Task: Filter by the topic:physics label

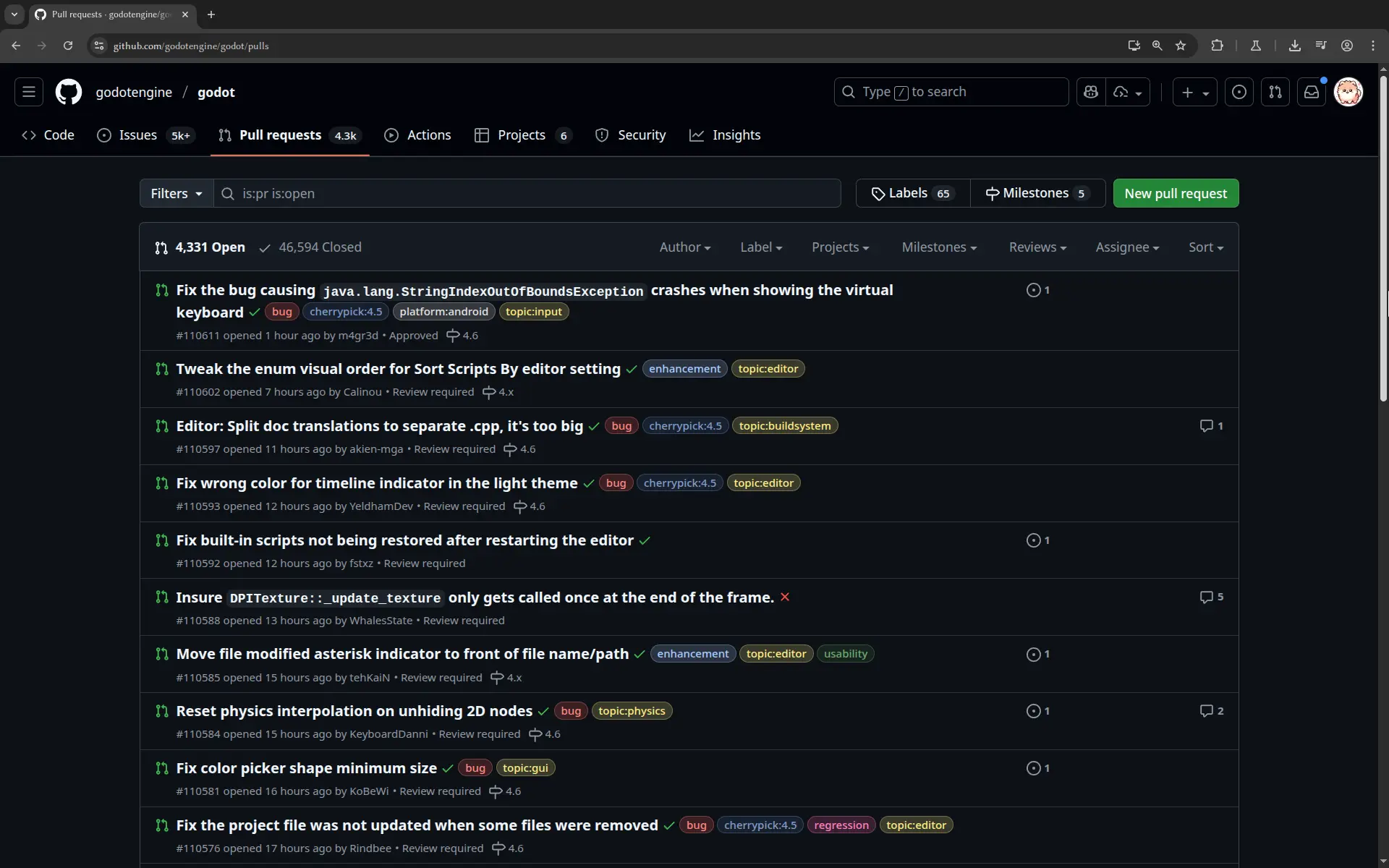Action: (x=632, y=711)
